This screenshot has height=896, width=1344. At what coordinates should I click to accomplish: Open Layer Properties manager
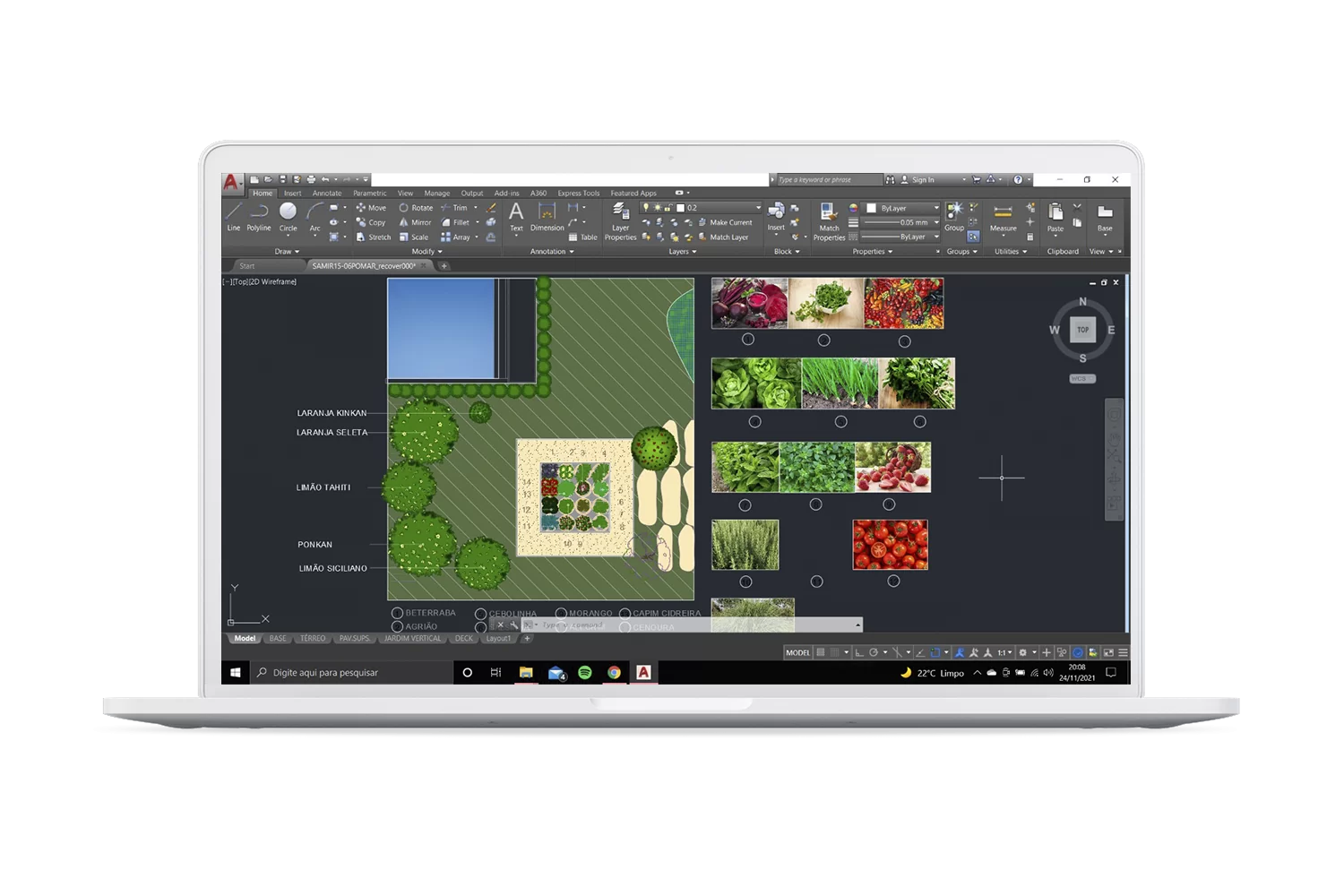coord(620,220)
